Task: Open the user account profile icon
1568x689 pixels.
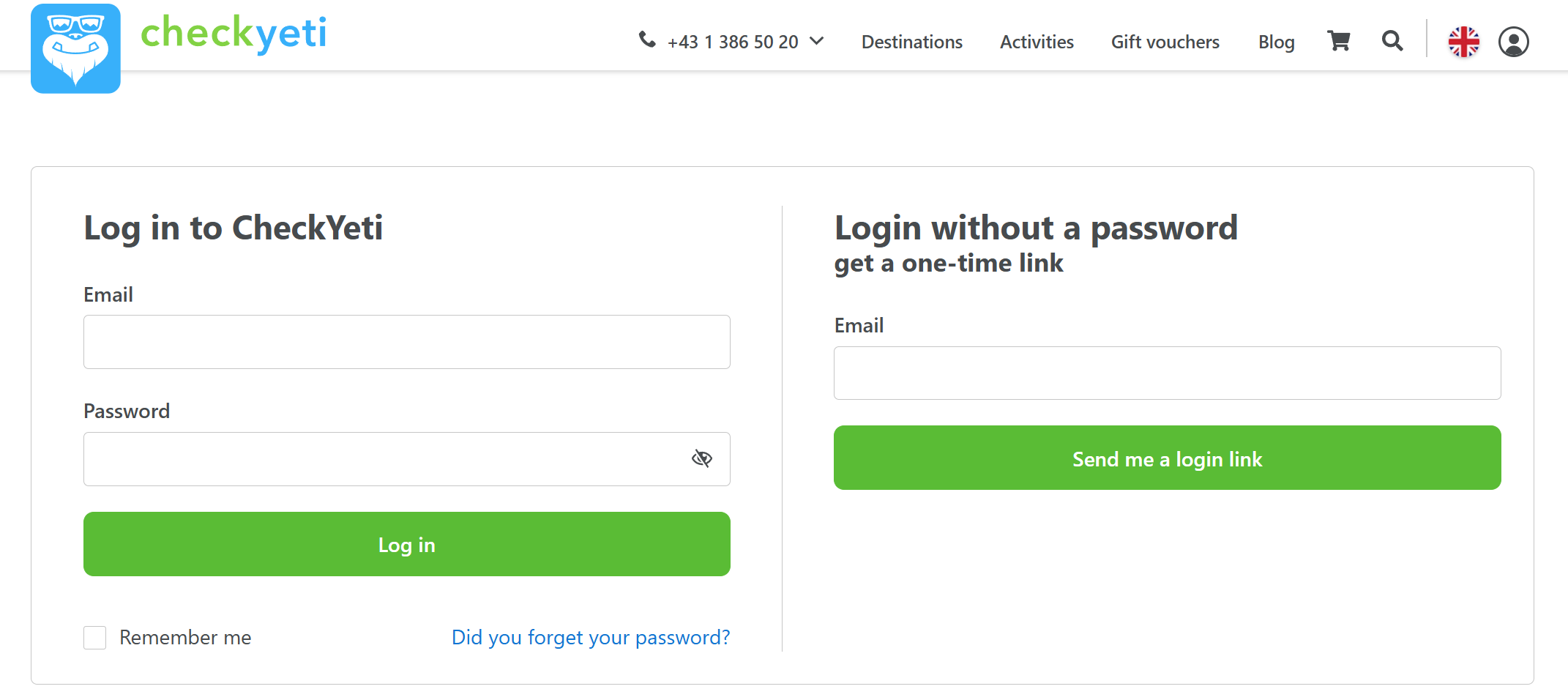Action: 1514,42
